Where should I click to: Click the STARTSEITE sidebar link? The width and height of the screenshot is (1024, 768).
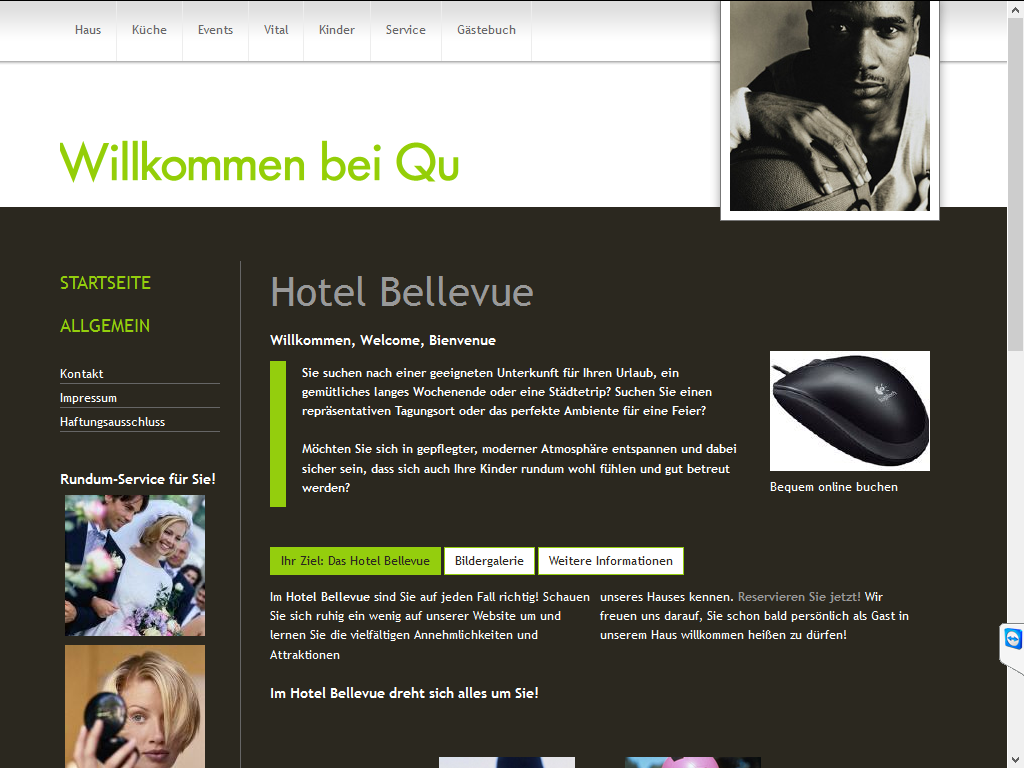[x=105, y=283]
